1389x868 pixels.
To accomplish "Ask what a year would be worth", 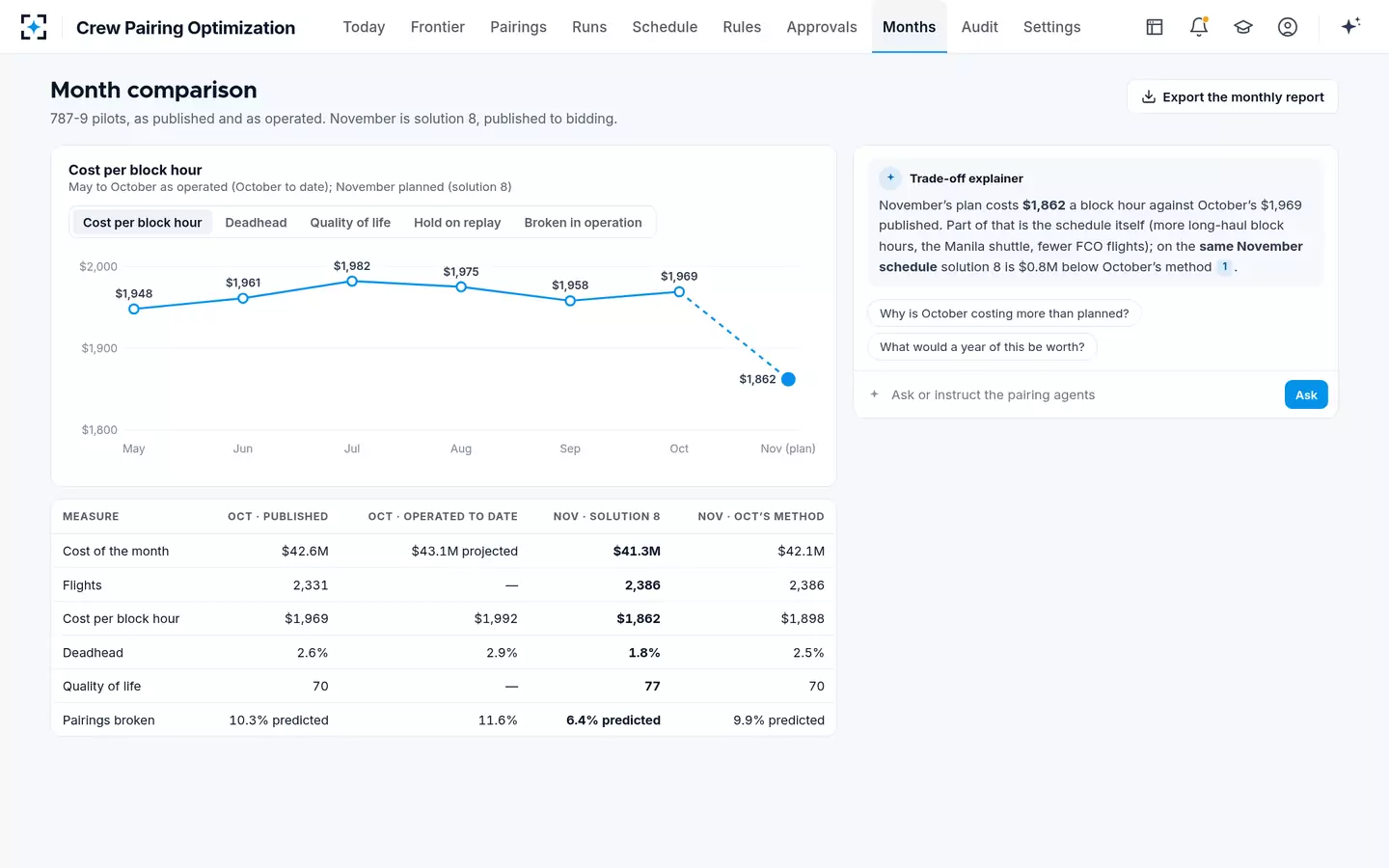I will tap(982, 347).
